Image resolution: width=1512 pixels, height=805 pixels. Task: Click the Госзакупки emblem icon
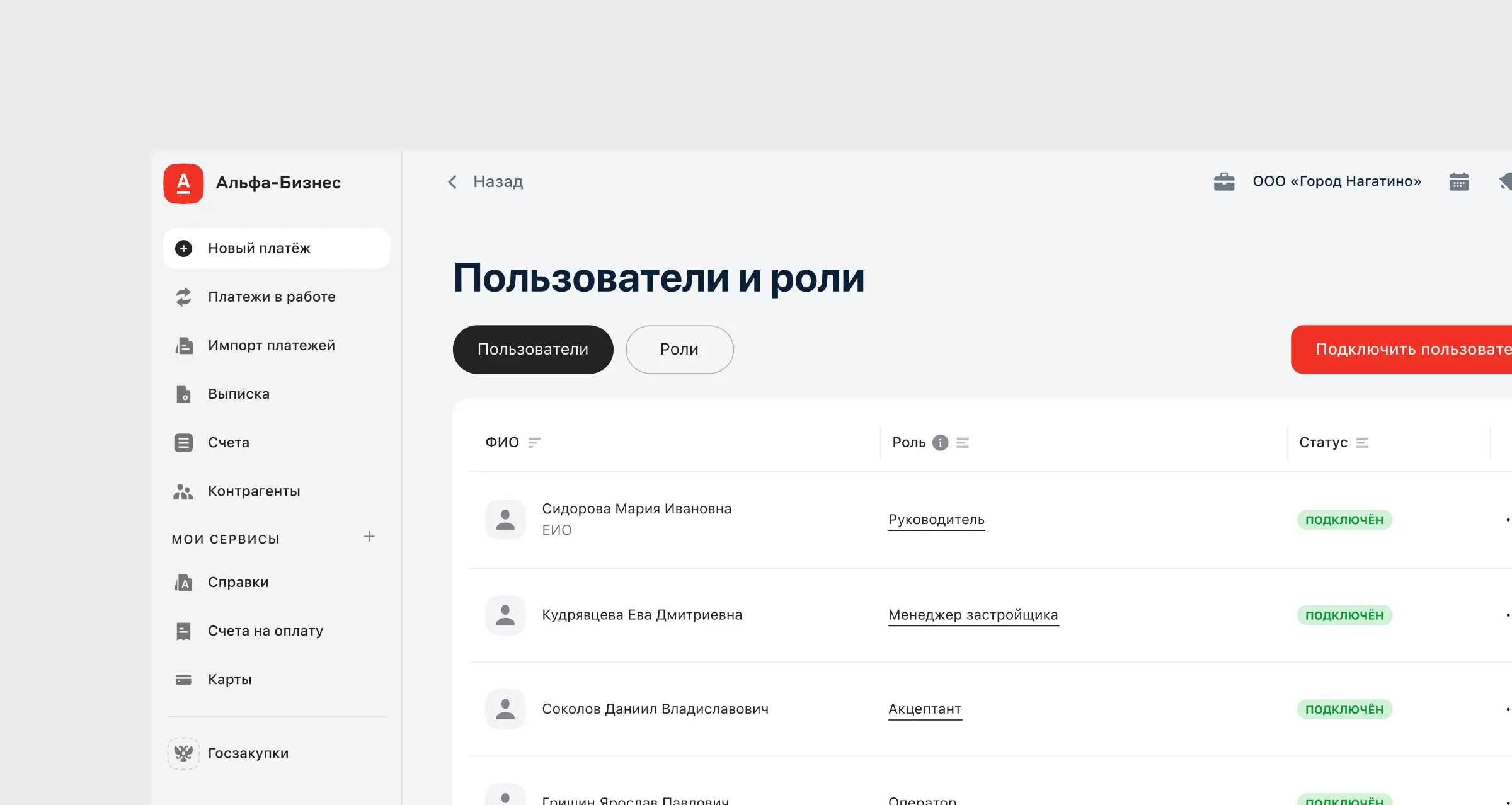[183, 753]
